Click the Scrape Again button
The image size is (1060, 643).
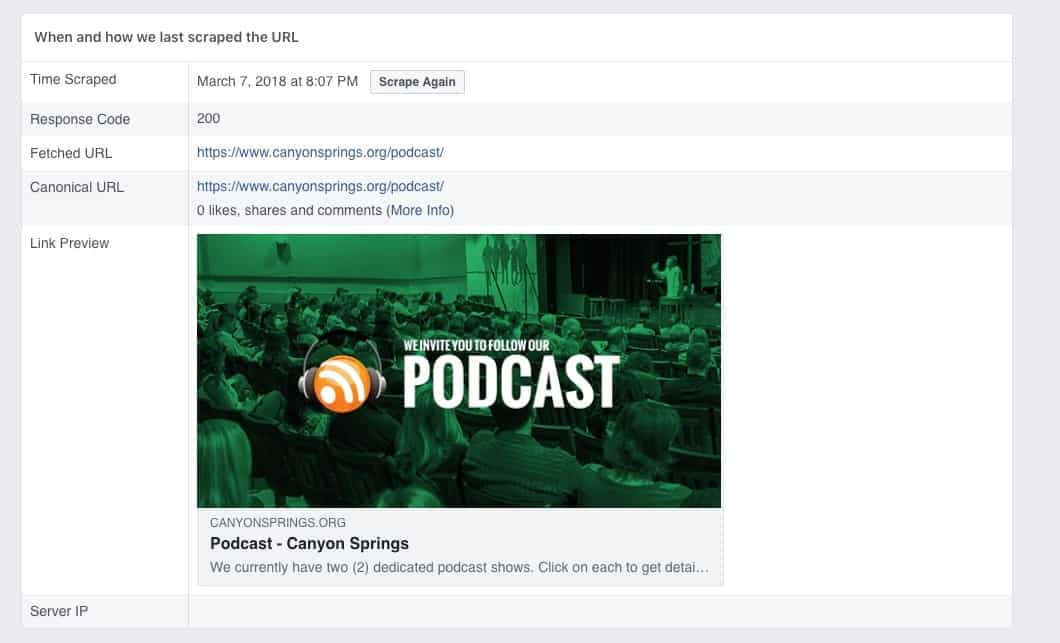(x=417, y=82)
